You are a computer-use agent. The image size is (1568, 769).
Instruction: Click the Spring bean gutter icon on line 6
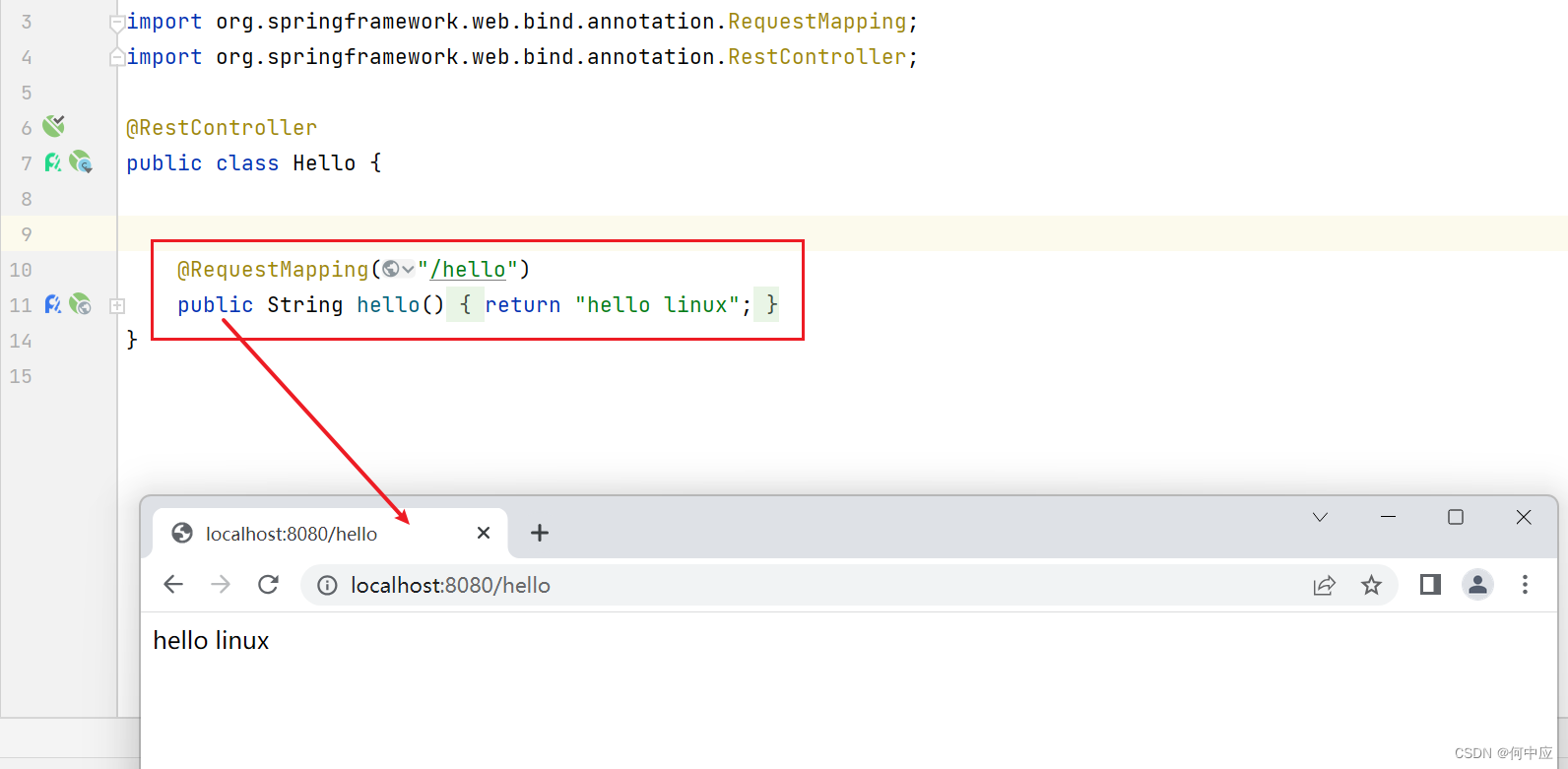click(x=54, y=126)
